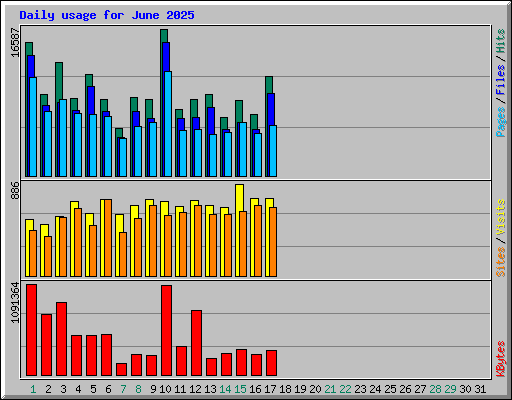Click day 29 on the x-axis
The width and height of the screenshot is (512, 400).
(x=450, y=389)
